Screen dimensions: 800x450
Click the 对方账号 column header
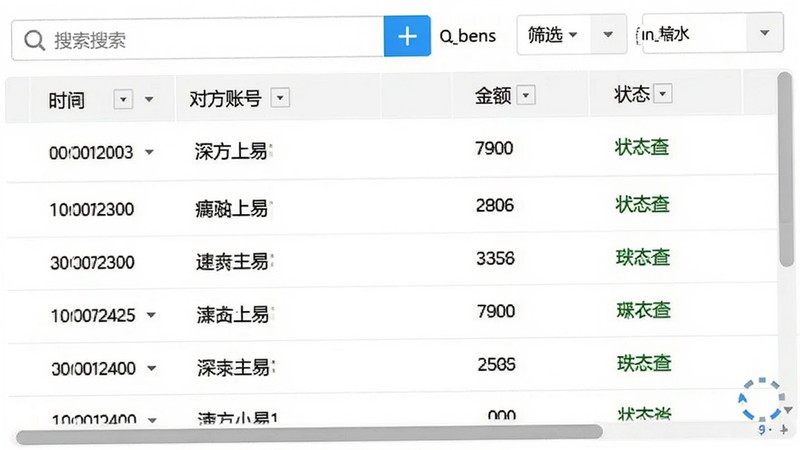pos(225,98)
